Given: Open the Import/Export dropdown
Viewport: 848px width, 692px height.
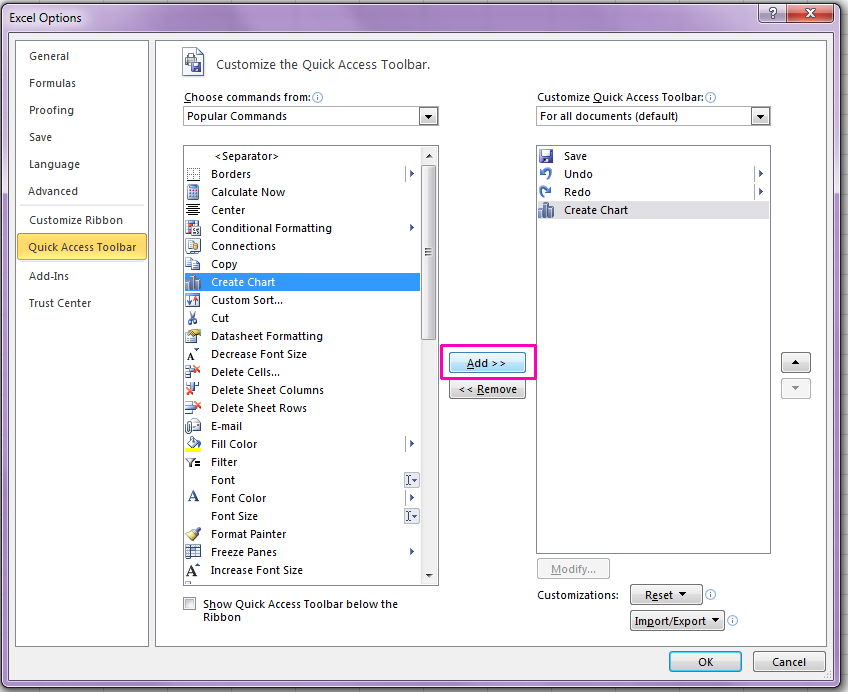Looking at the screenshot, I should pos(677,621).
